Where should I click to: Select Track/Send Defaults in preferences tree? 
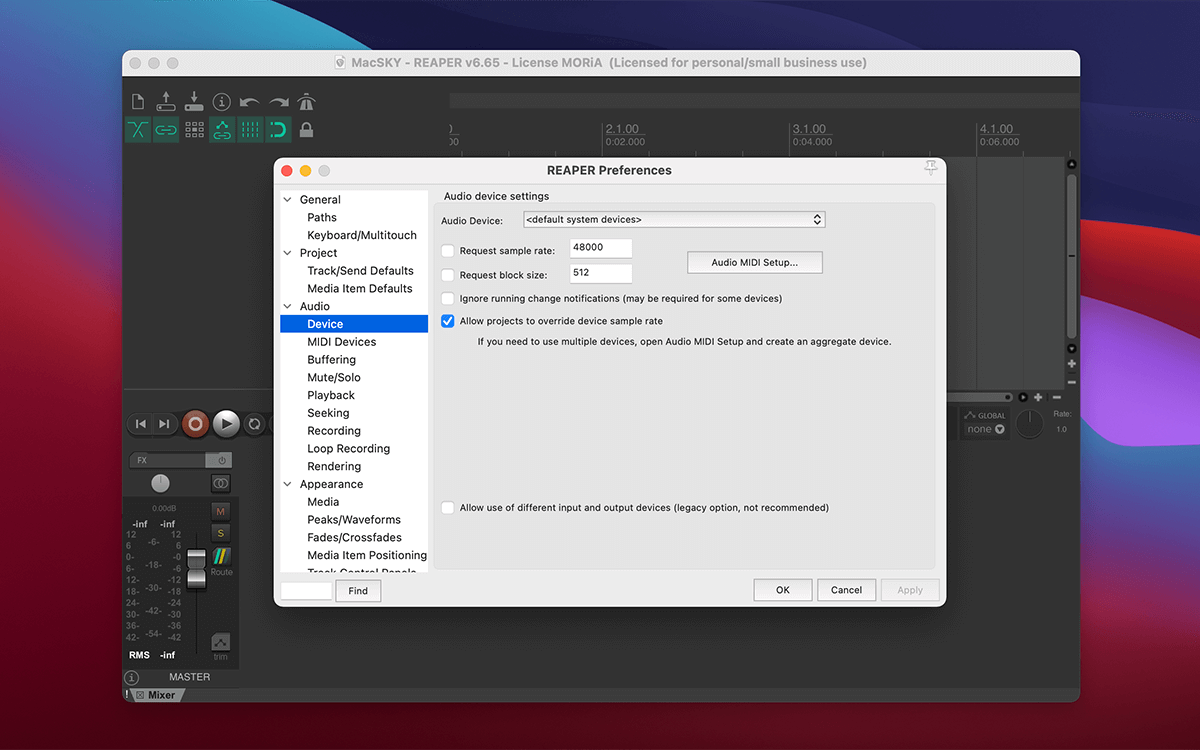point(360,271)
